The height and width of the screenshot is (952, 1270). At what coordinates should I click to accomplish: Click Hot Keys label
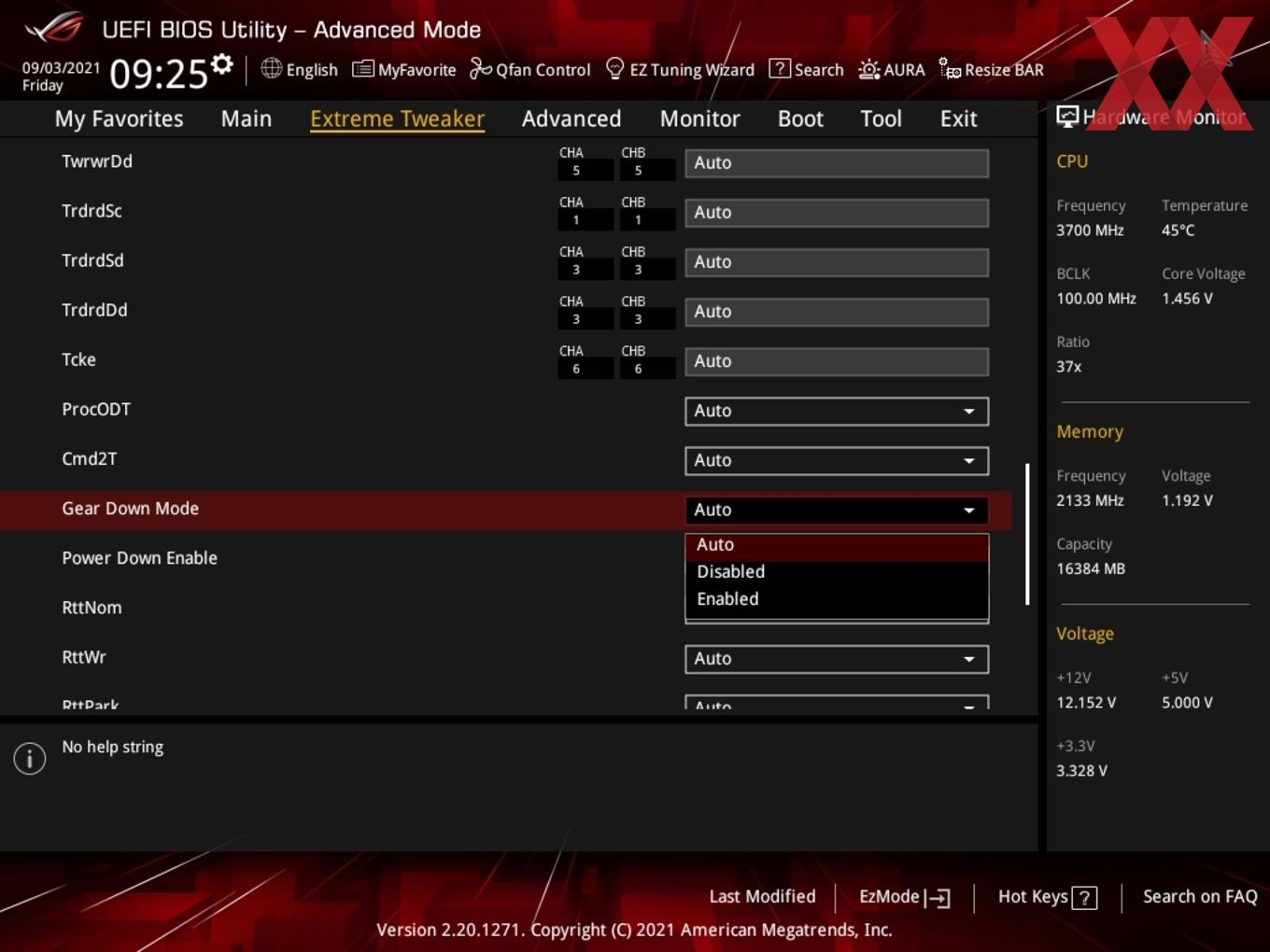(x=1033, y=897)
